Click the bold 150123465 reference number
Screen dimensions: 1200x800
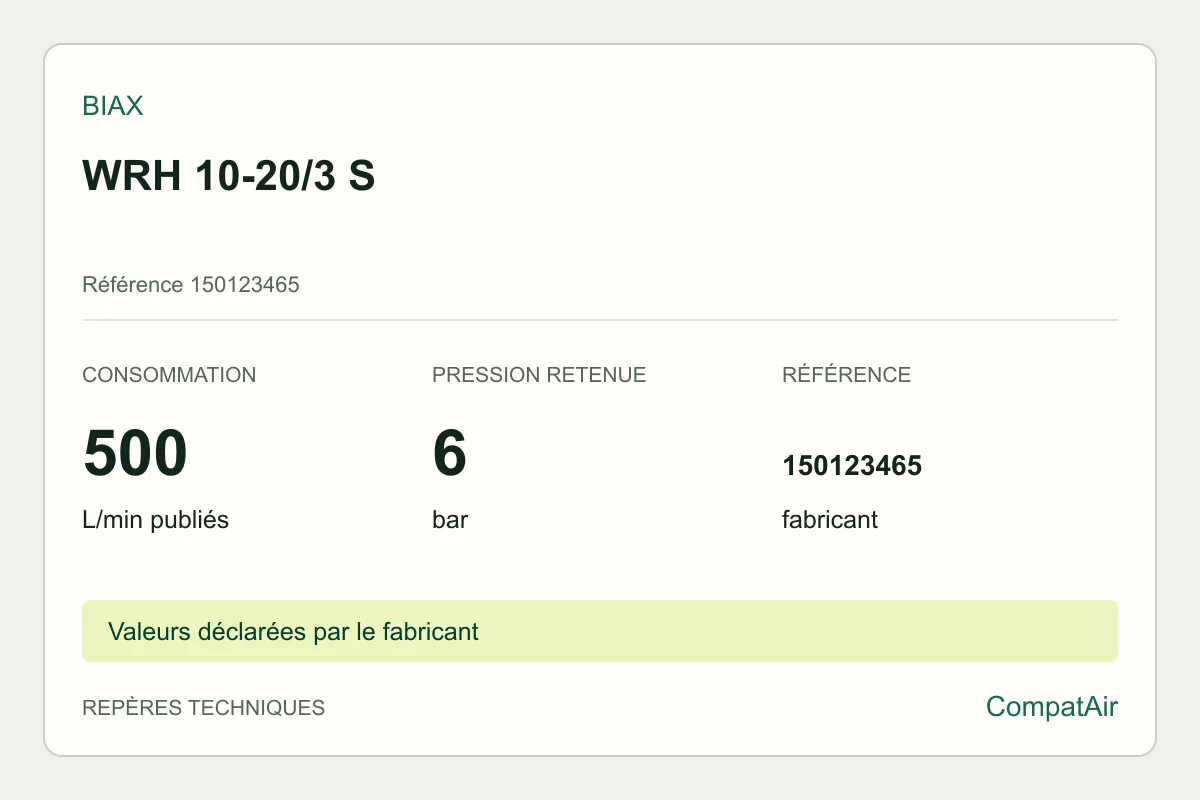(852, 466)
